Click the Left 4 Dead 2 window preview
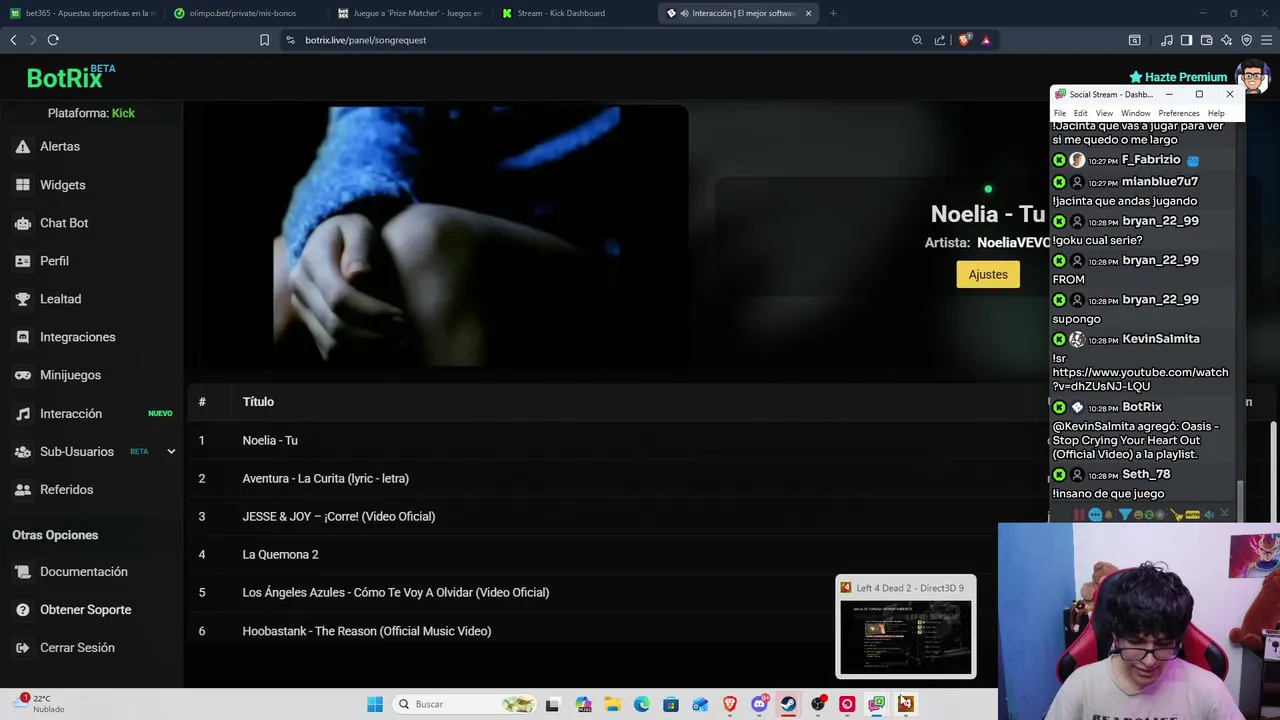Viewport: 1280px width, 720px height. point(905,627)
